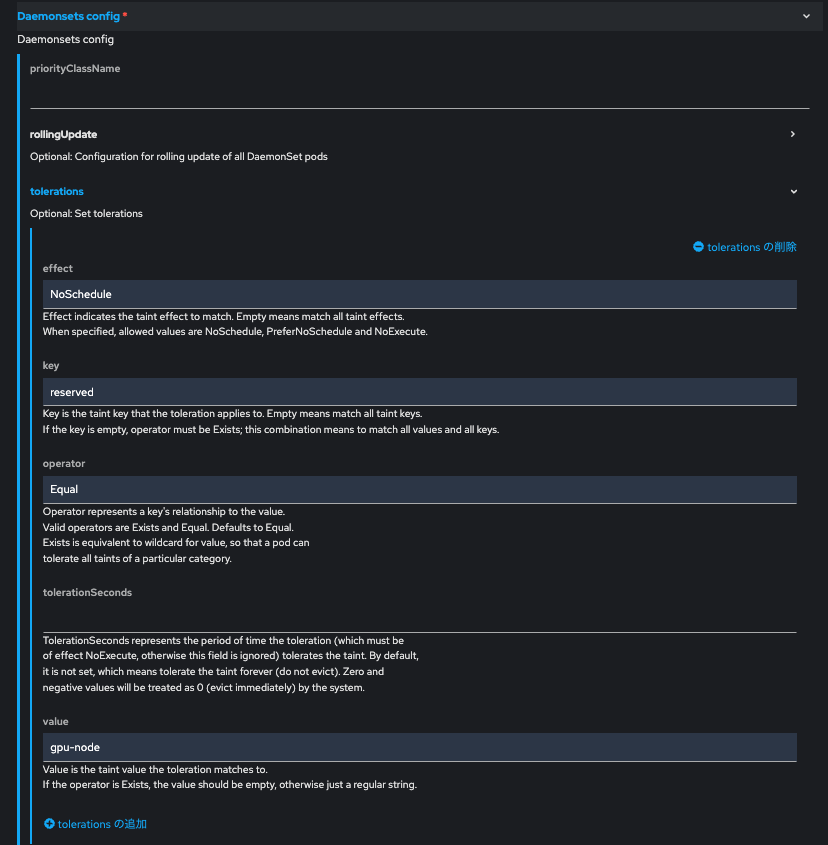The height and width of the screenshot is (845, 828).
Task: Click the "priorityClassName" field label
Action: coord(75,69)
